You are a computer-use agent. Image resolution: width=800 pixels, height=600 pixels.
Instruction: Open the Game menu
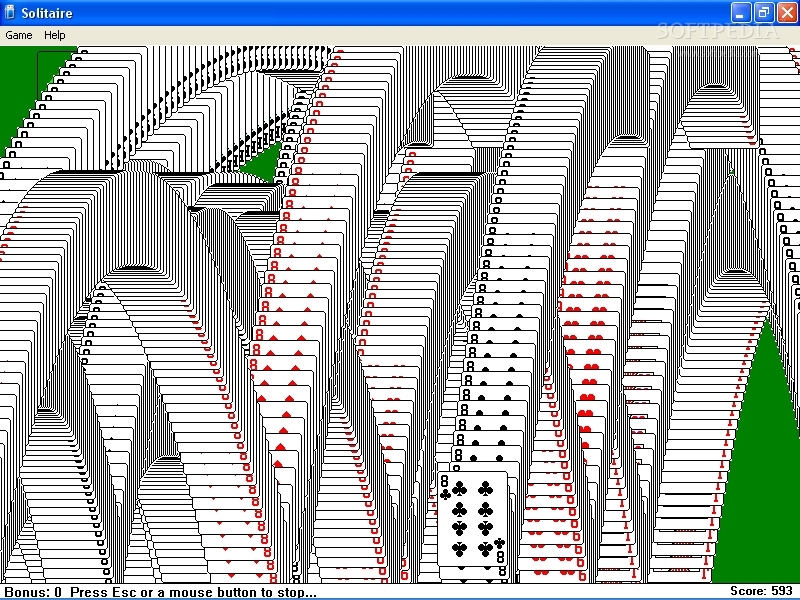click(19, 35)
